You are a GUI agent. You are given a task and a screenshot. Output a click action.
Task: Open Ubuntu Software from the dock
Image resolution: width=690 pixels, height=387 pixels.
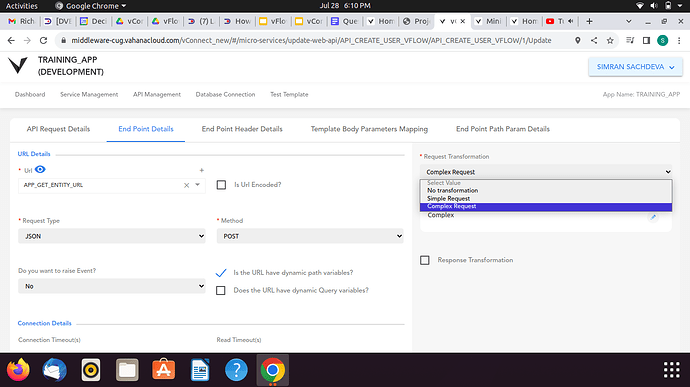coord(164,369)
